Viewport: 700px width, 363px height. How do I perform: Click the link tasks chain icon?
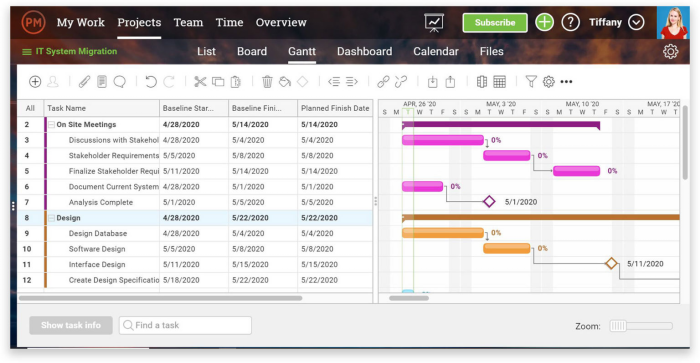(383, 82)
